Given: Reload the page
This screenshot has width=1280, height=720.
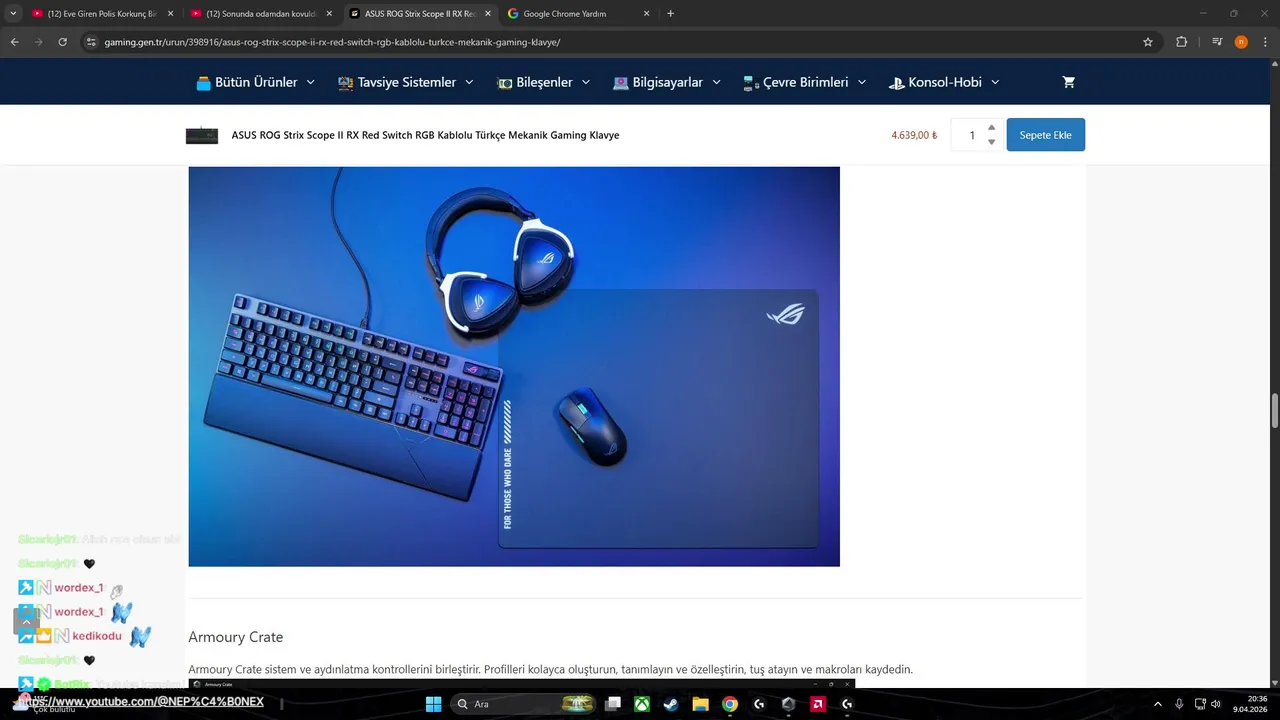Looking at the screenshot, I should (x=62, y=42).
